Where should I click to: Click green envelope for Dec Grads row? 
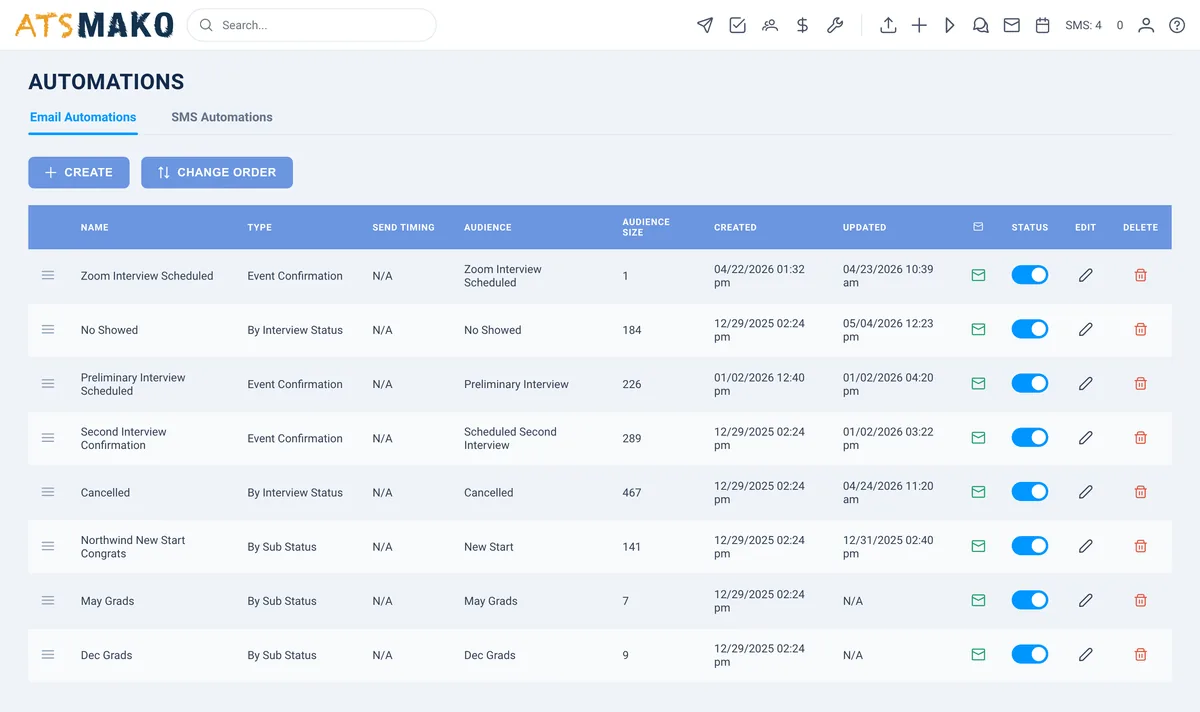(x=978, y=654)
